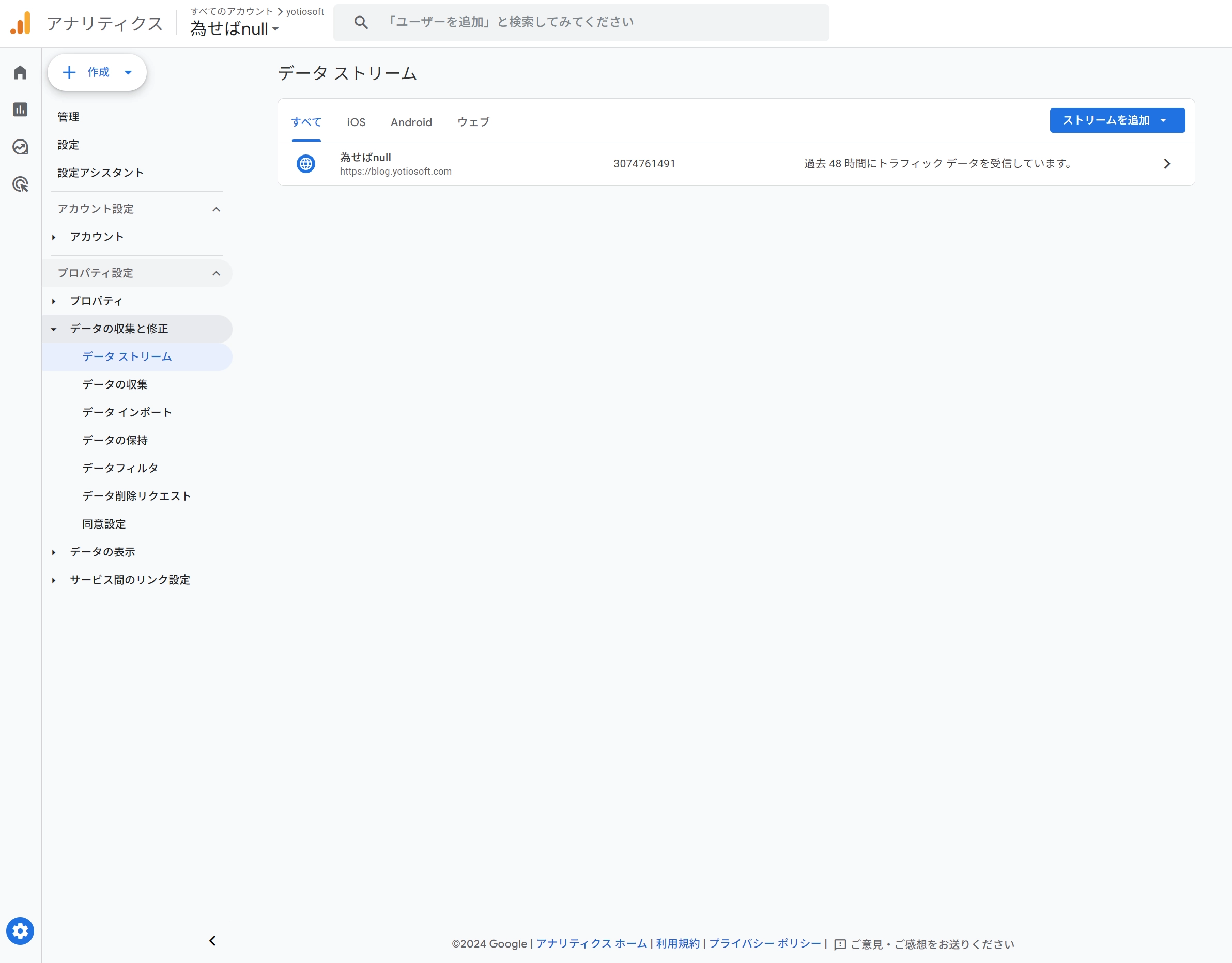The height and width of the screenshot is (963, 1232).
Task: Click the すべてのアカウント breadcrumb
Action: pyautogui.click(x=232, y=11)
